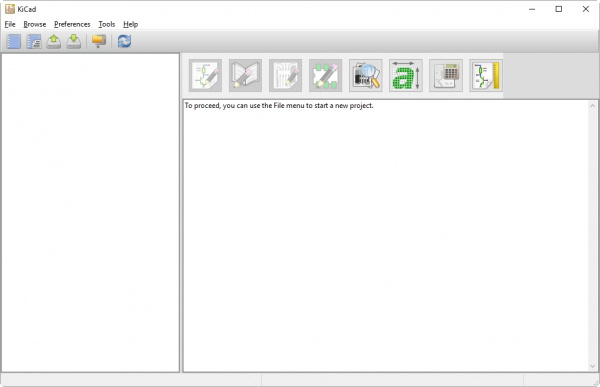Refresh the project tree with the blue arrows icon
600x387 pixels.
click(x=124, y=41)
